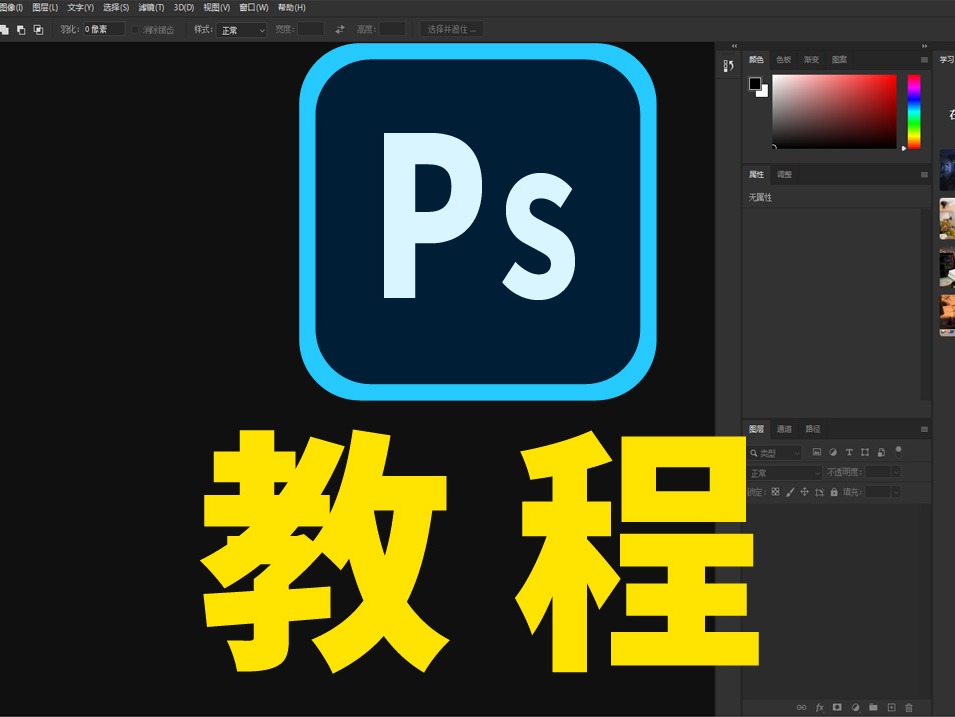Image resolution: width=955 pixels, height=717 pixels.
Task: Toggle lock transparent pixels
Action: coord(778,492)
